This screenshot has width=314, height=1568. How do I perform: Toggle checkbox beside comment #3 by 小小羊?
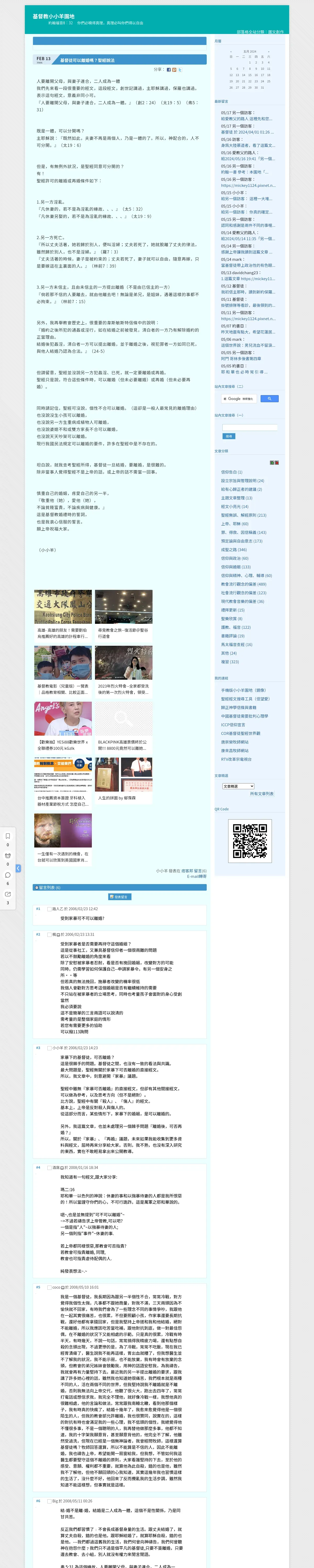click(x=49, y=1048)
